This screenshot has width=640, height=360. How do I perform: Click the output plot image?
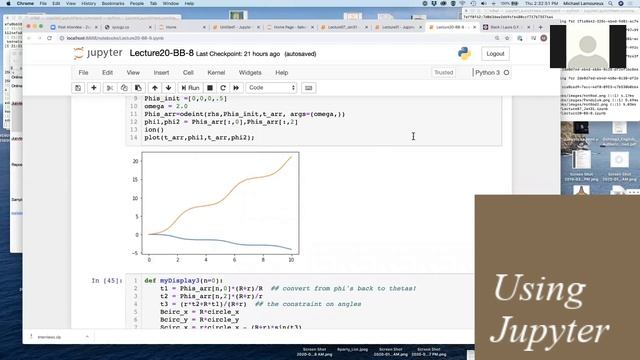click(x=215, y=207)
